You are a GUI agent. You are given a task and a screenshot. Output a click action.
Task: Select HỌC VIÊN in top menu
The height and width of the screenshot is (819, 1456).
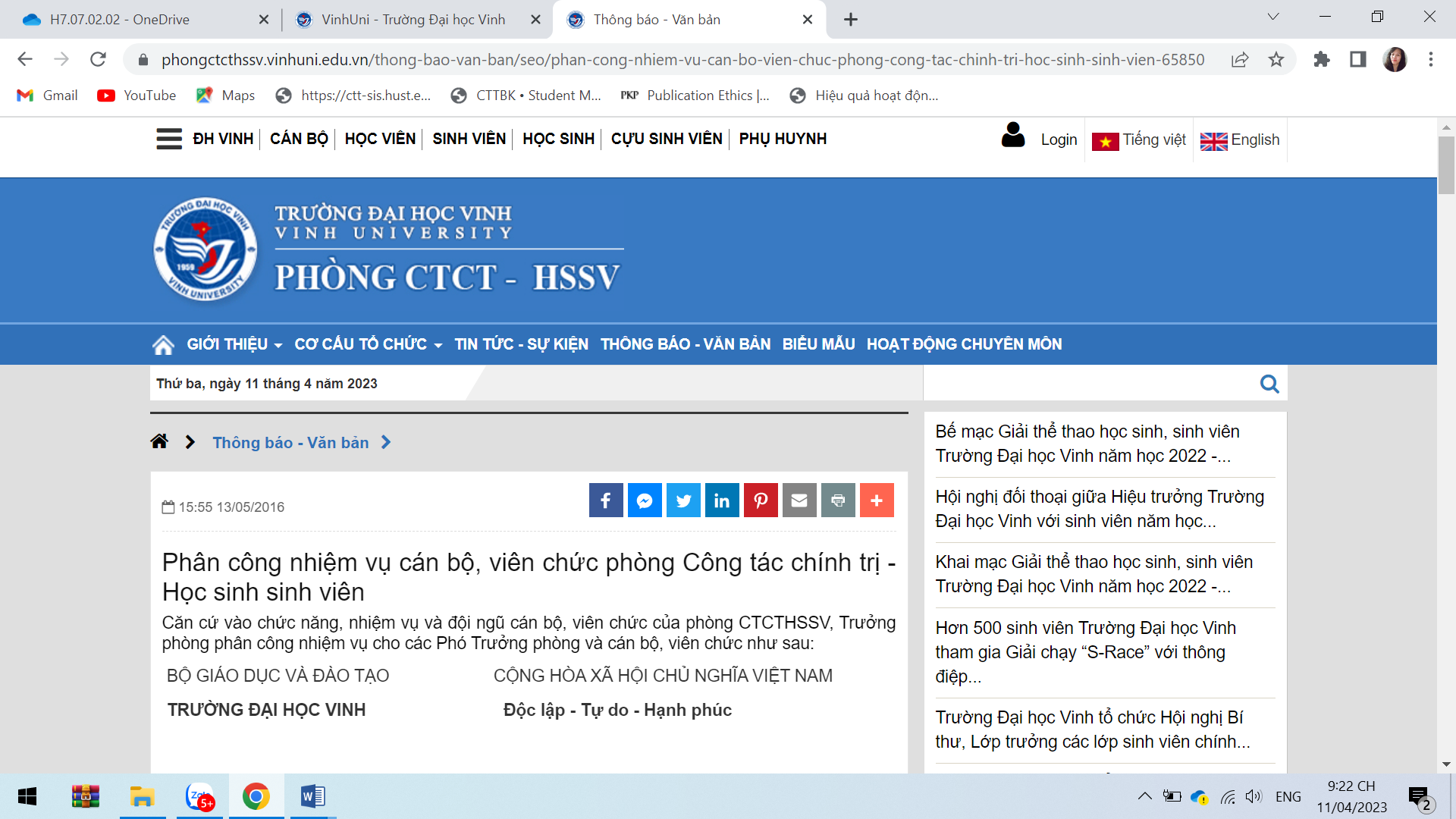click(380, 139)
